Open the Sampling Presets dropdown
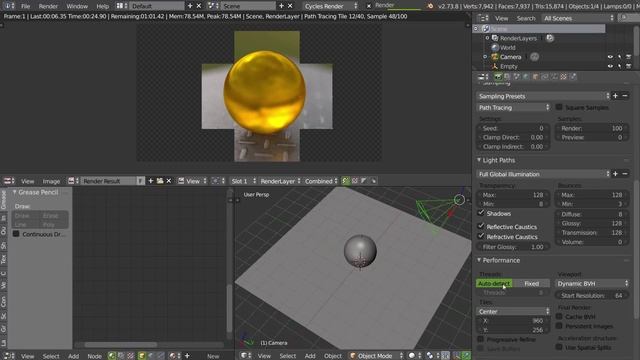 pos(543,96)
